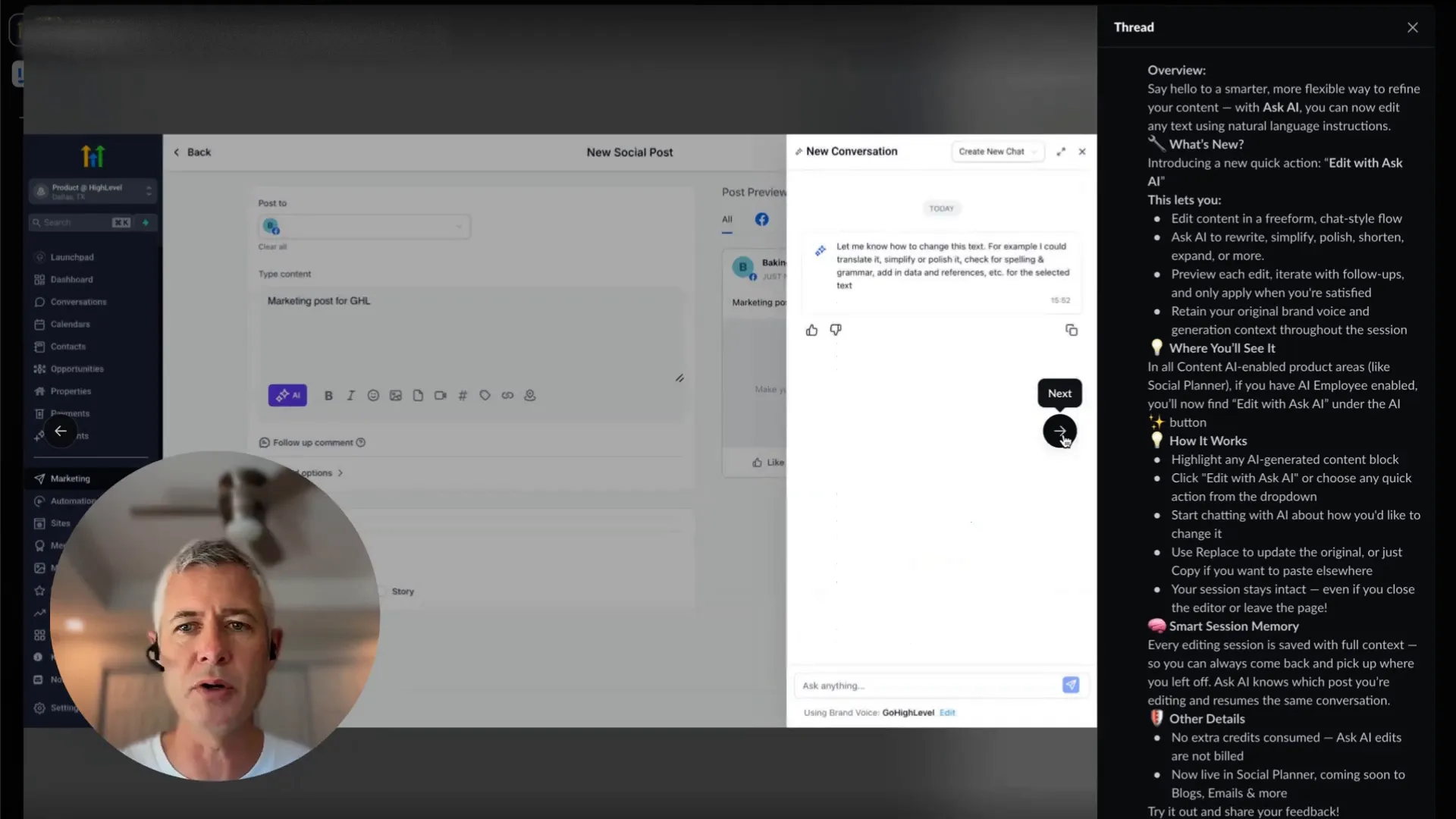Image resolution: width=1456 pixels, height=819 pixels.
Task: Click the 'Other Details' heading in Thread
Action: (1207, 719)
